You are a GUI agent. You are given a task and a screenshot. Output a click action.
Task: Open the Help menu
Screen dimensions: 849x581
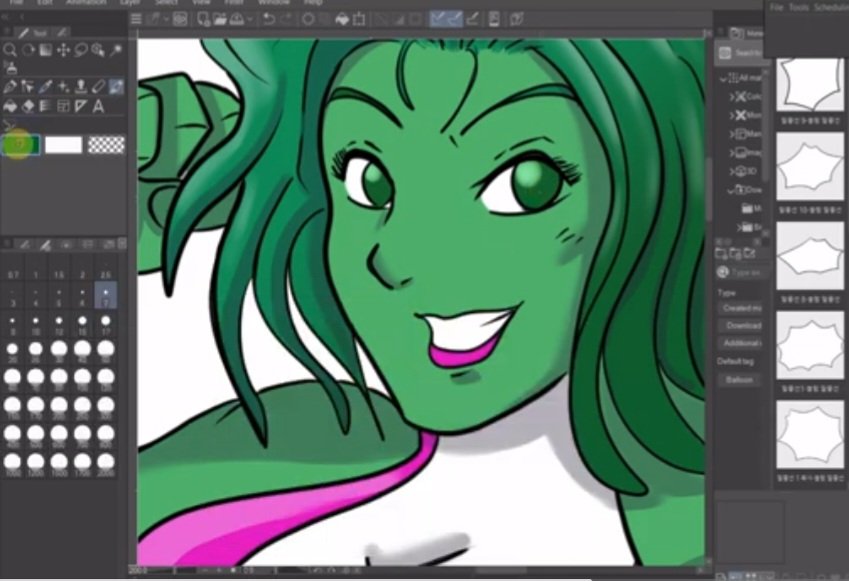(312, 2)
